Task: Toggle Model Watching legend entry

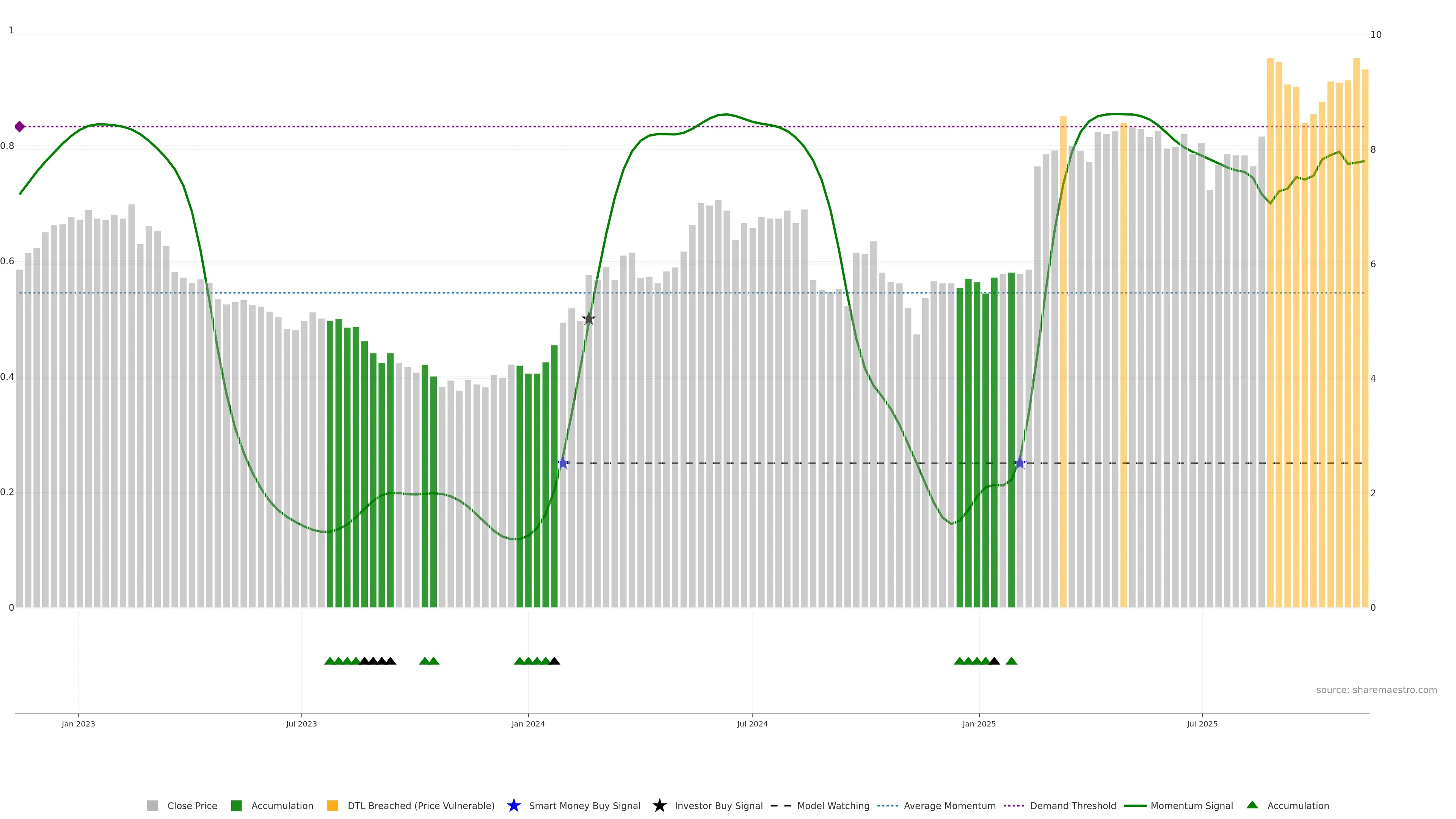Action: click(x=833, y=806)
